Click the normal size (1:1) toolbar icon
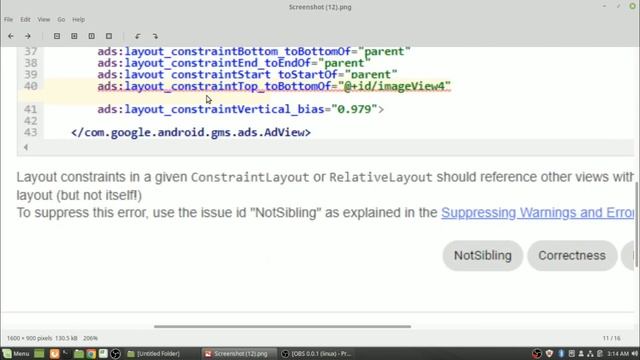 pyautogui.click(x=91, y=36)
